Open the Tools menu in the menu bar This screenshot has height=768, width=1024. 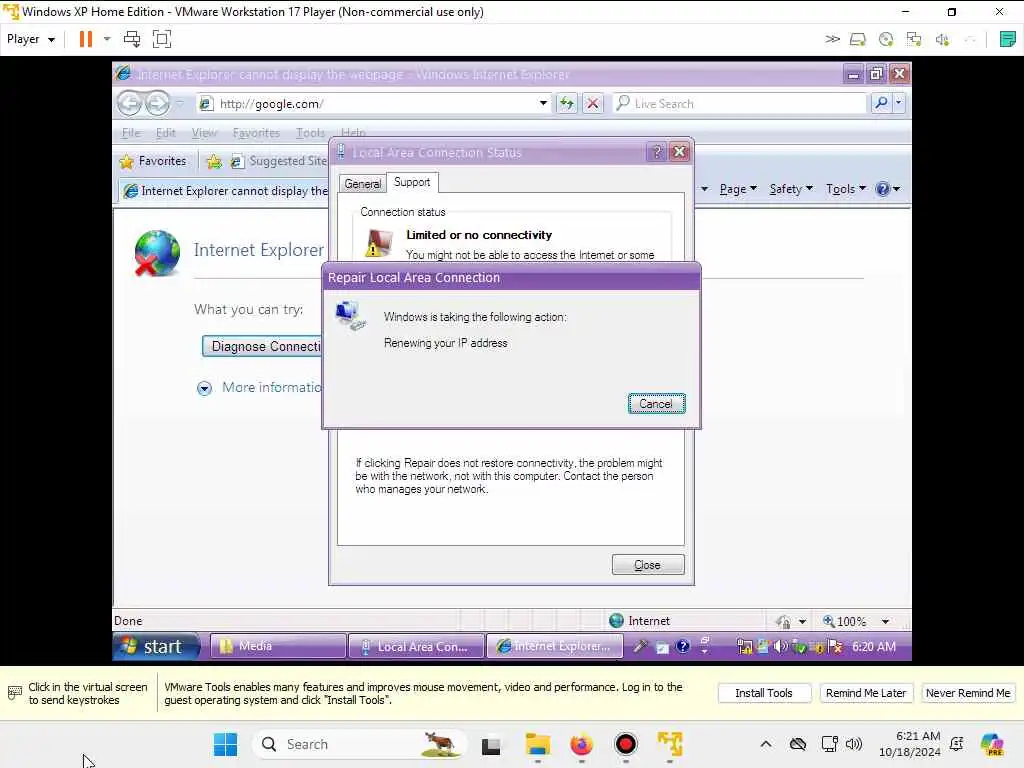pos(310,133)
